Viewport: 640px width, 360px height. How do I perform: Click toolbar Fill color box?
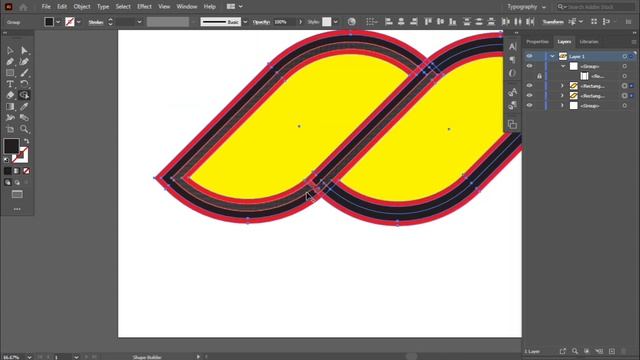11,146
